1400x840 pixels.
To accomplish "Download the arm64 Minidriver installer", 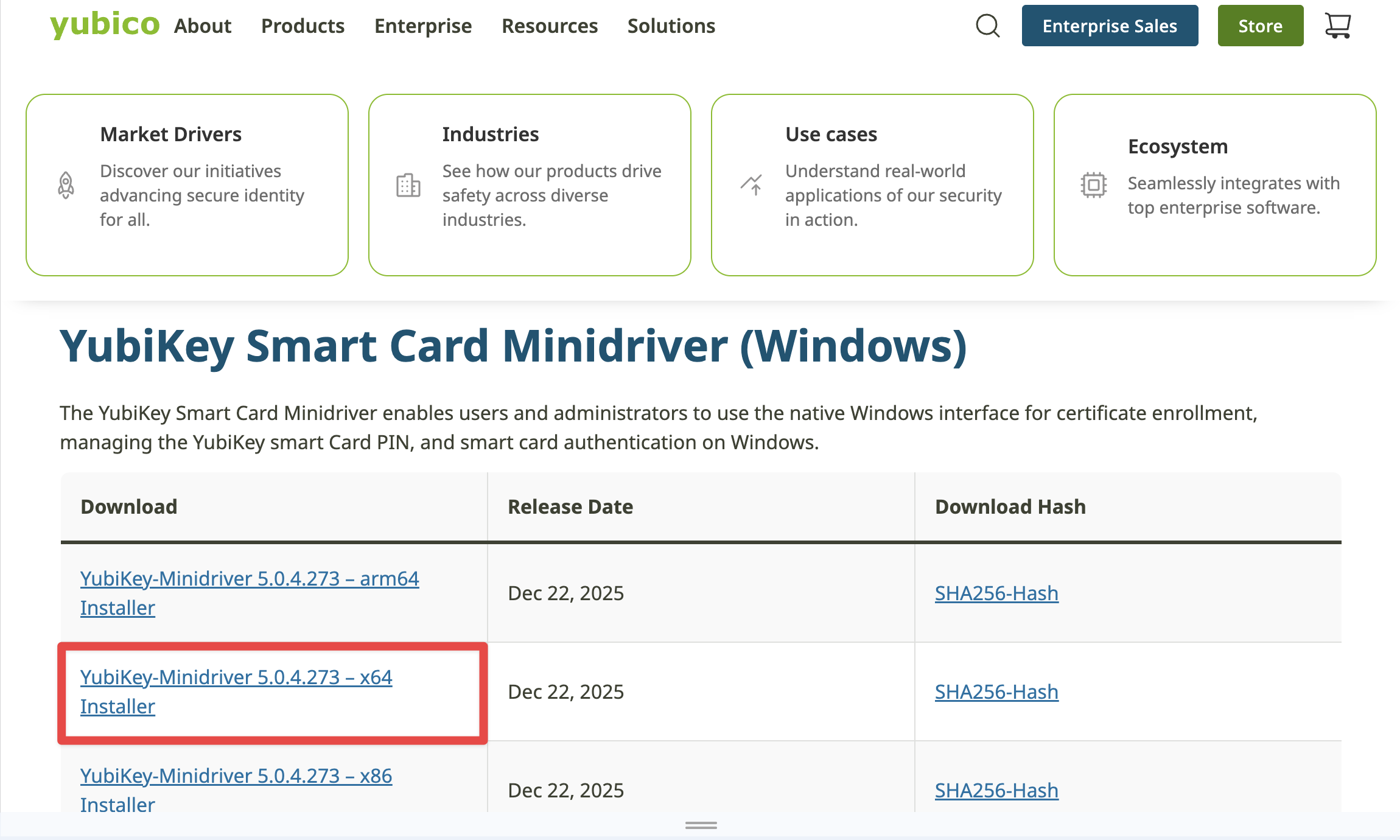I will pyautogui.click(x=250, y=593).
